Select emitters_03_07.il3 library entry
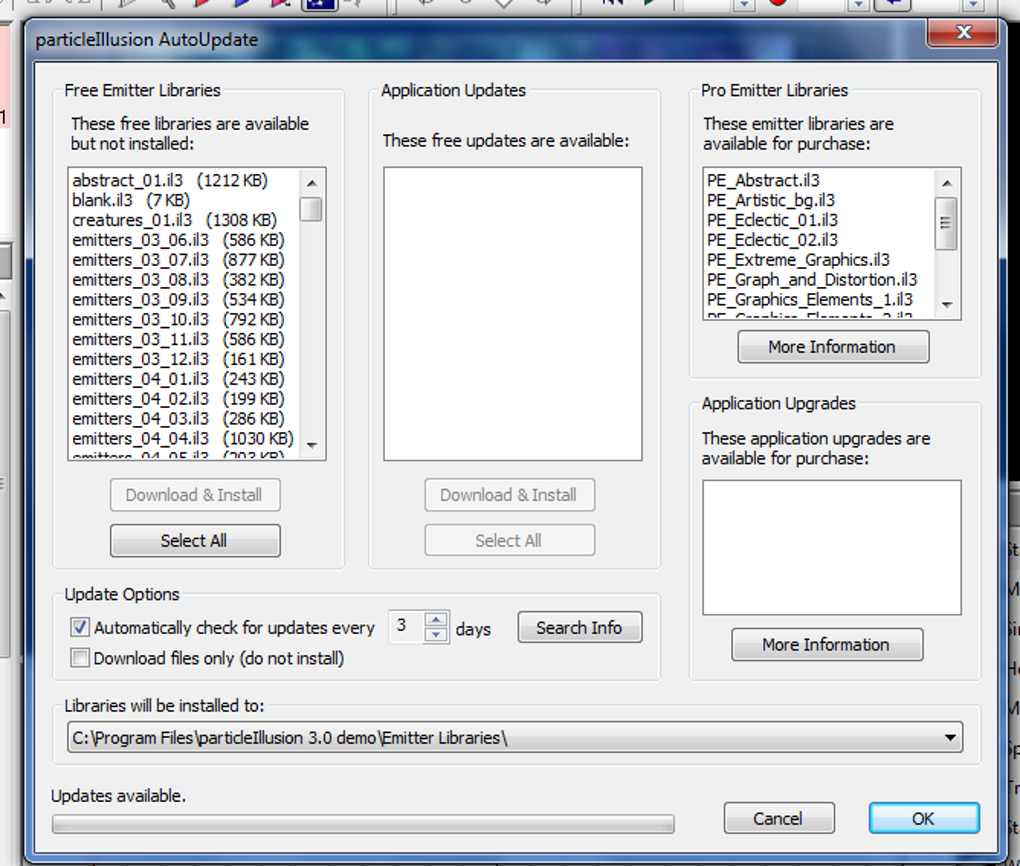 (178, 260)
